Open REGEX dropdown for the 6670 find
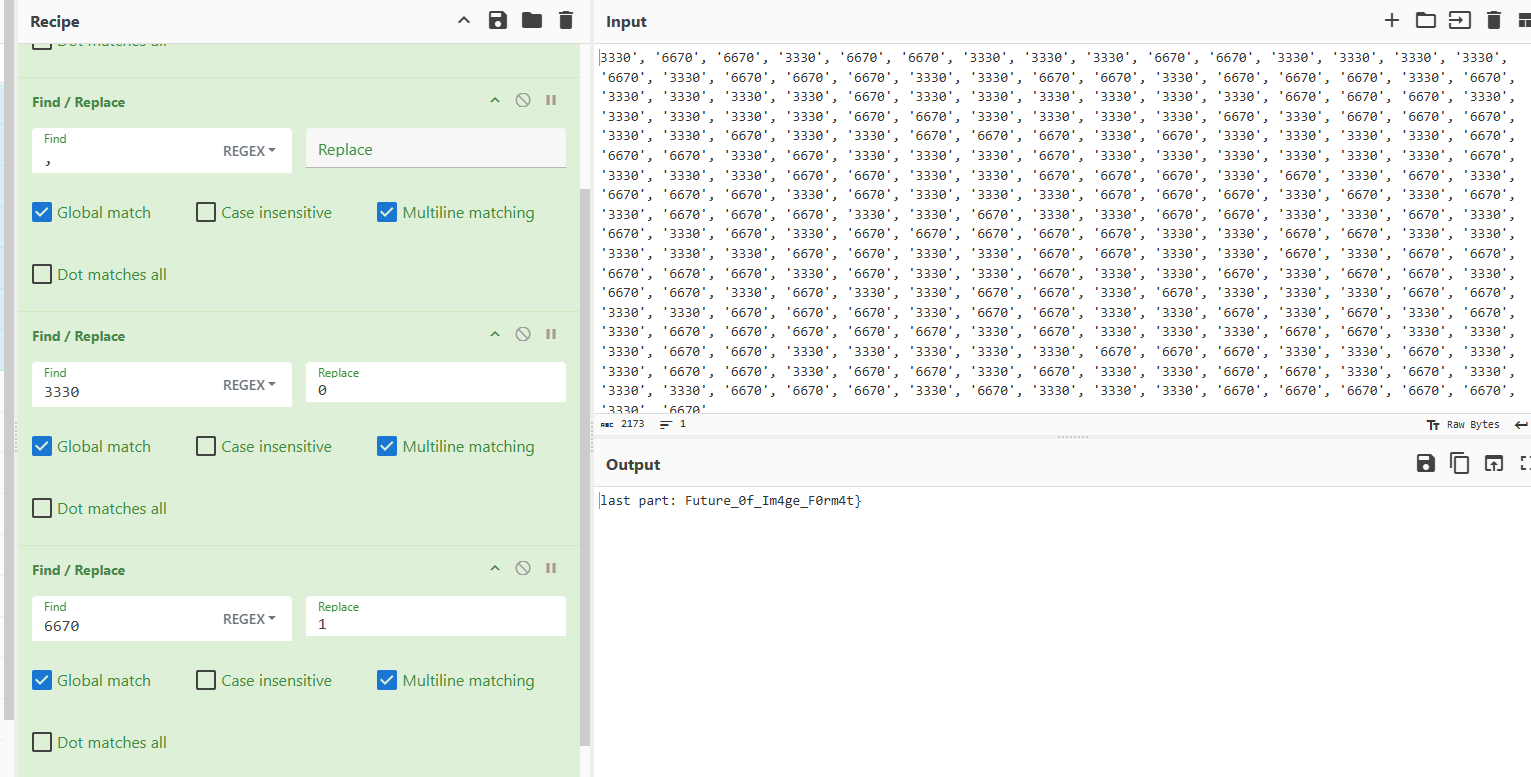1531x777 pixels. (x=249, y=619)
